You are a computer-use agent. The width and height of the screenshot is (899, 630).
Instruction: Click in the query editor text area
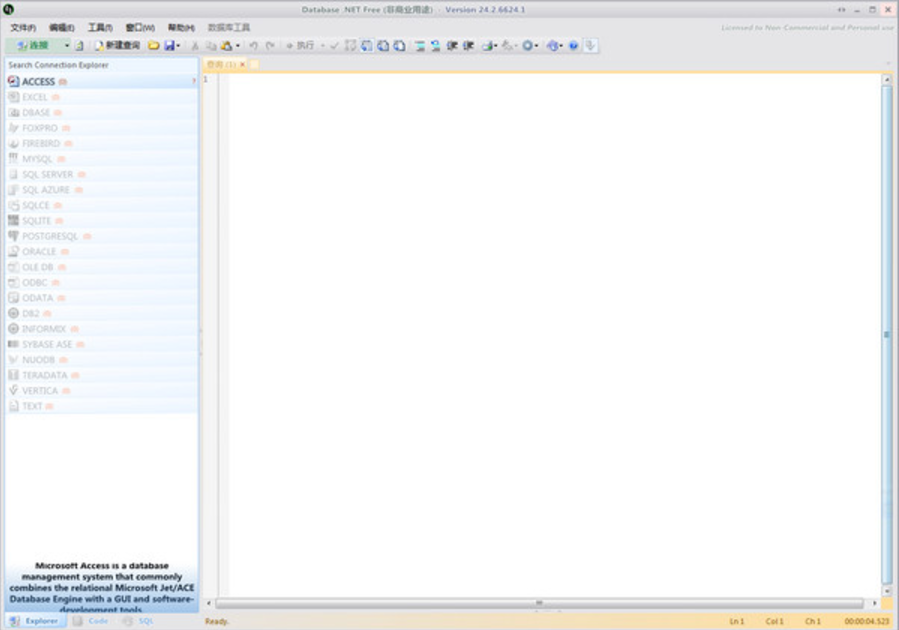[x=553, y=335]
